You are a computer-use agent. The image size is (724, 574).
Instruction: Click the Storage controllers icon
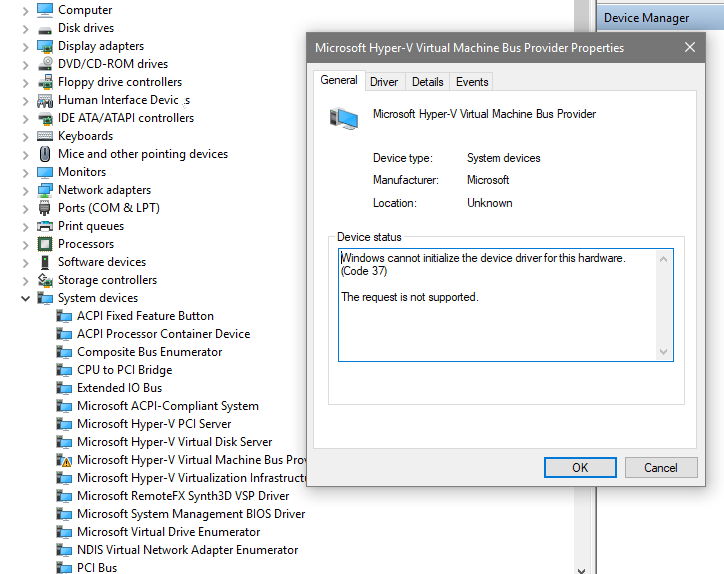45,280
